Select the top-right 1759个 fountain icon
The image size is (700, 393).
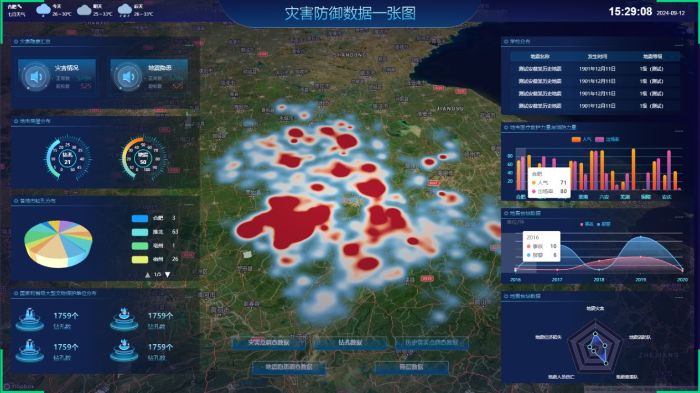click(x=124, y=319)
